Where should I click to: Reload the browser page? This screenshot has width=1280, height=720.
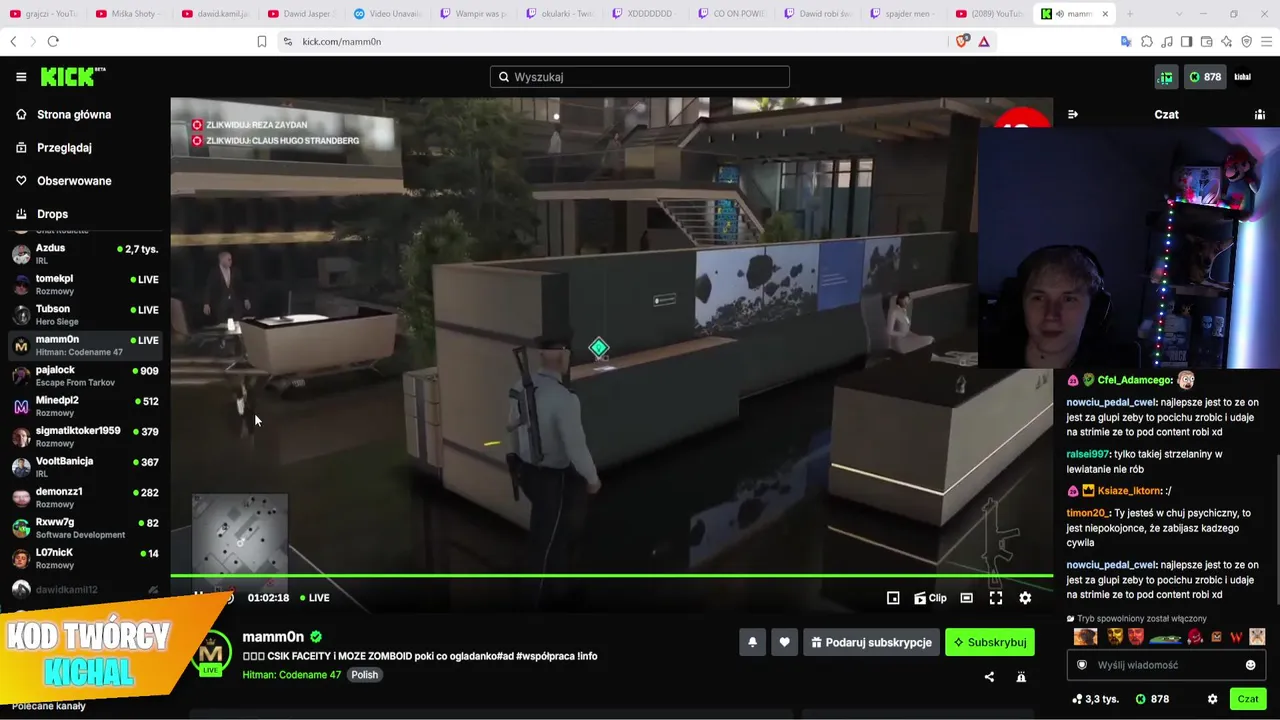coord(53,41)
